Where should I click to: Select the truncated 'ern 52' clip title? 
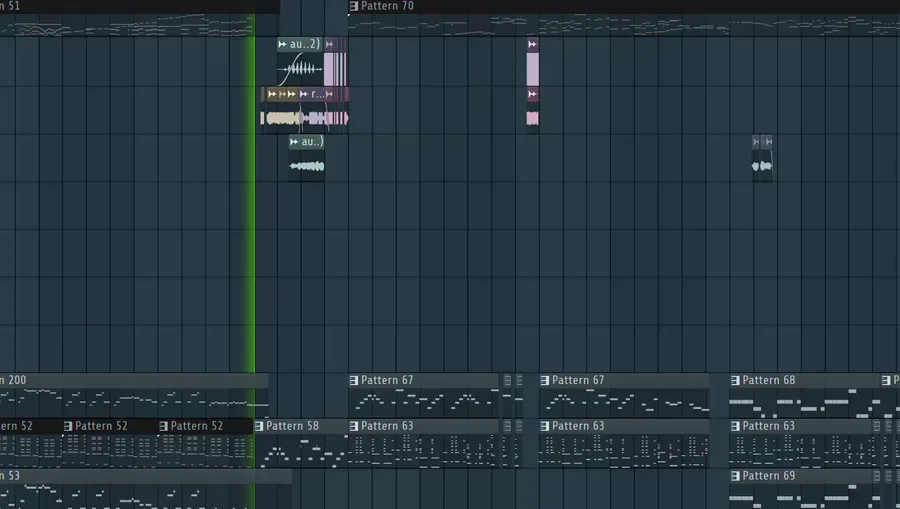pyautogui.click(x=16, y=426)
